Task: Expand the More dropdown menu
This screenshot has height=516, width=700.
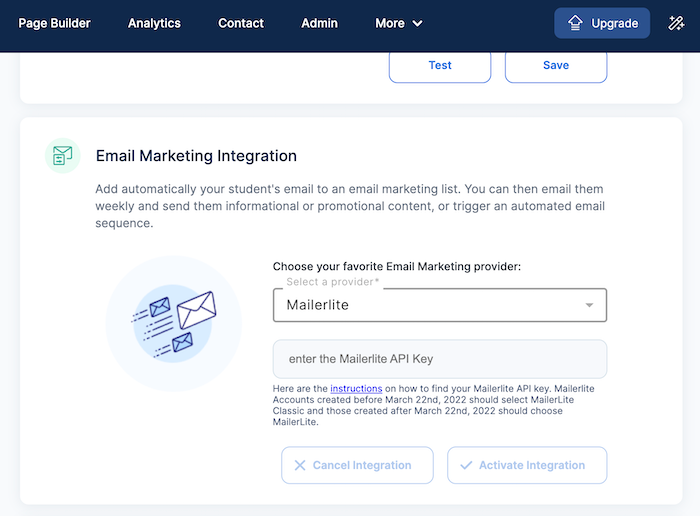Action: (x=399, y=23)
